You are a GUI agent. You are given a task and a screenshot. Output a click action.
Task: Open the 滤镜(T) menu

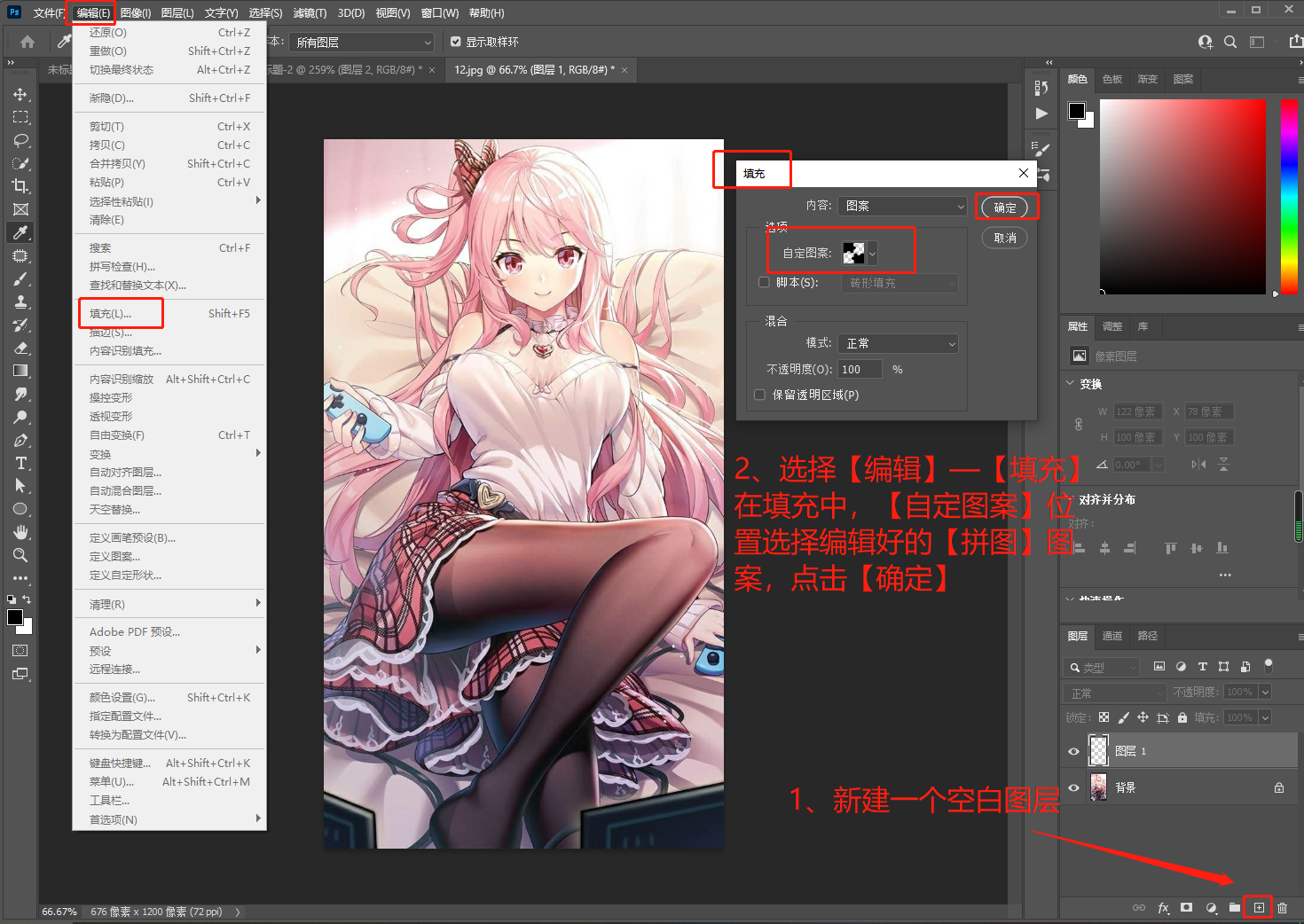pyautogui.click(x=310, y=12)
